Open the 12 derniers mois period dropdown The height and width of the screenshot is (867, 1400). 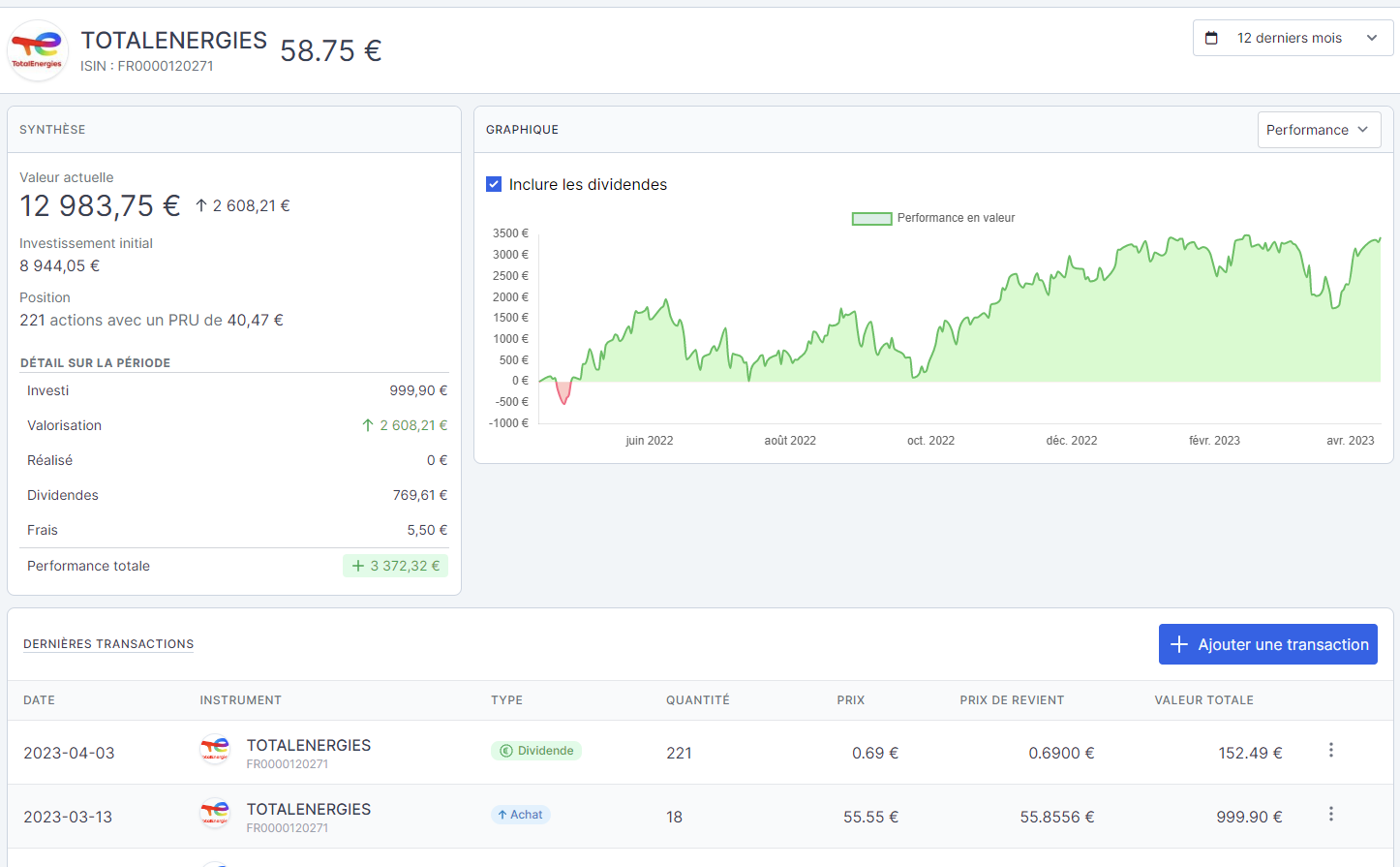[x=1293, y=38]
